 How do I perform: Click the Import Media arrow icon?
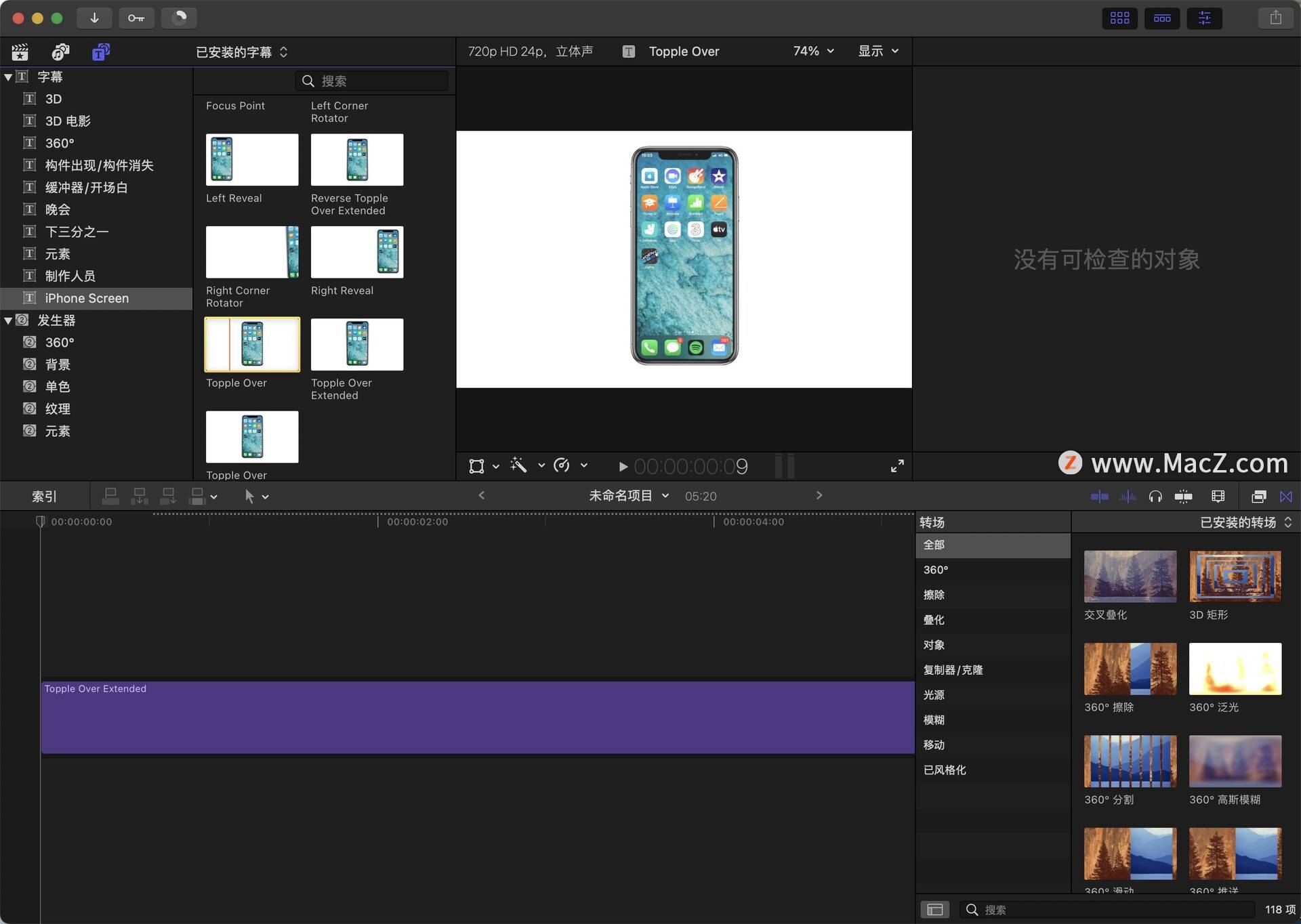coord(94,18)
